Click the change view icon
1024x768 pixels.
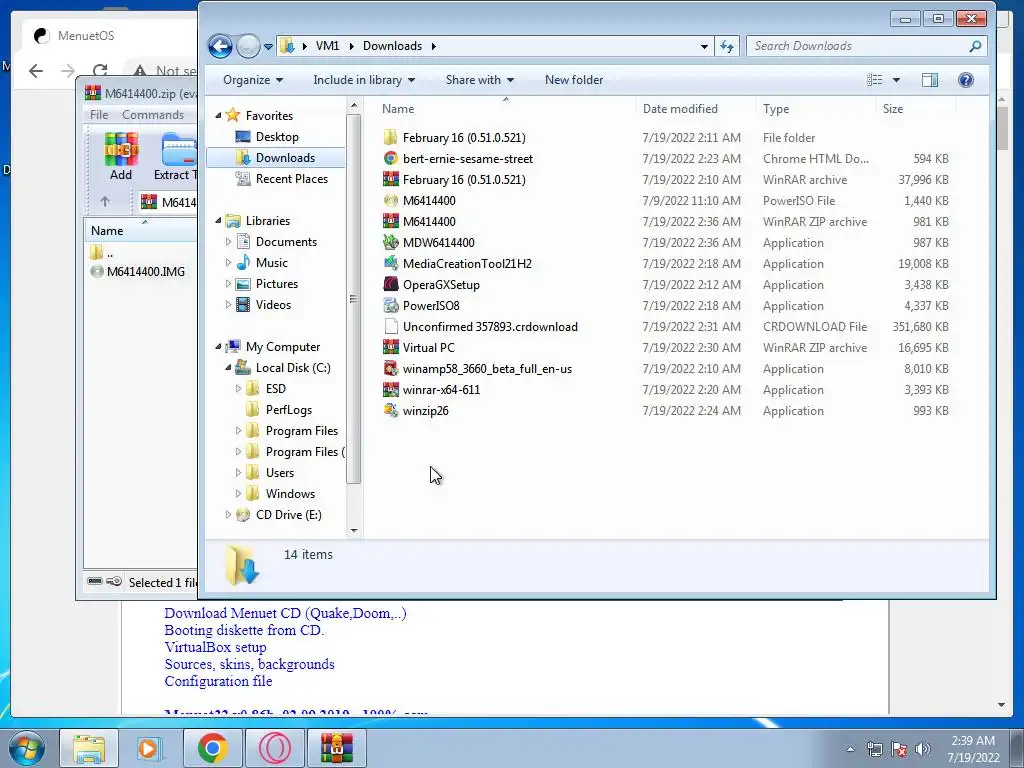(x=874, y=80)
